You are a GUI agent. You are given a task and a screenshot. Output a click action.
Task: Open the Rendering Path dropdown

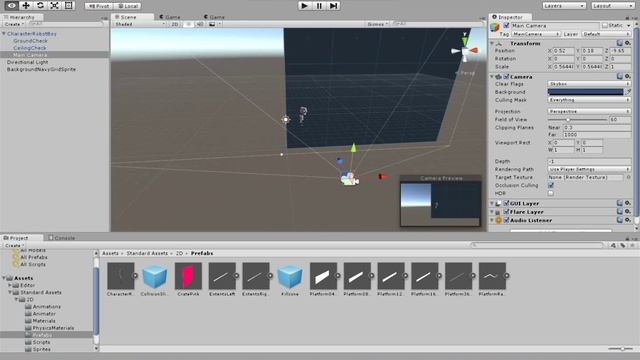[589, 169]
